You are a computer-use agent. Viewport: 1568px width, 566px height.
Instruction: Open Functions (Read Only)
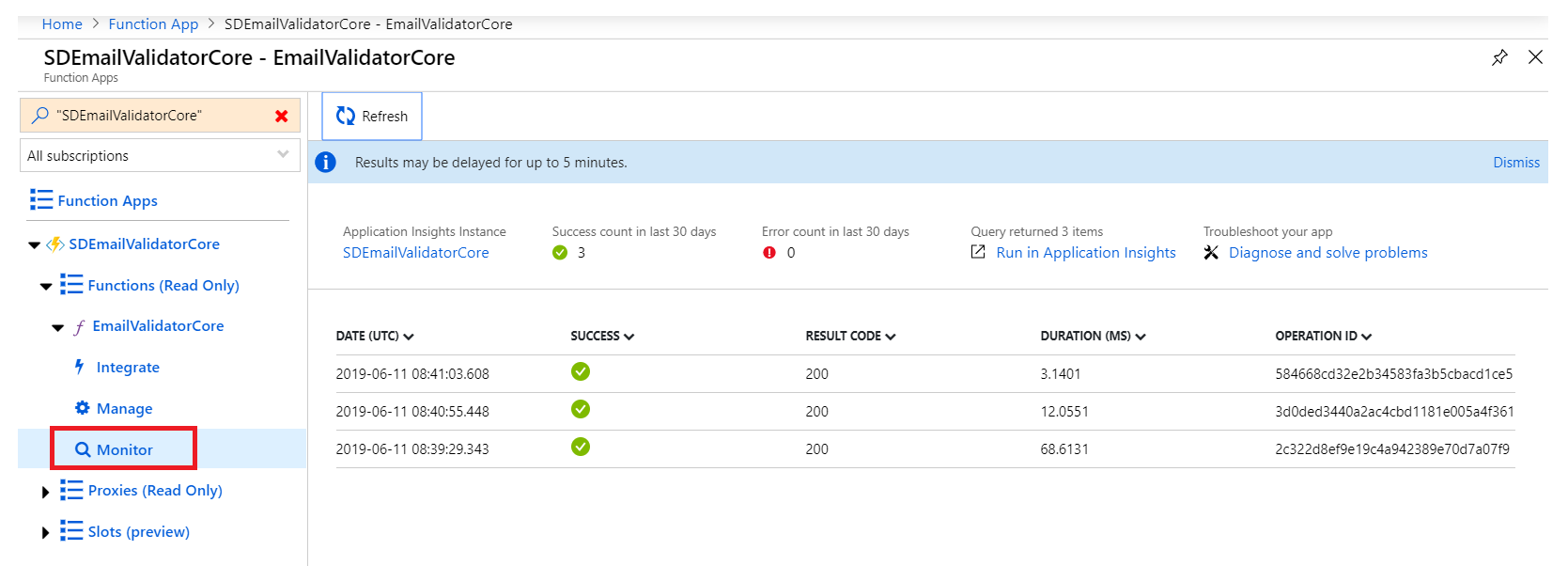click(x=163, y=285)
